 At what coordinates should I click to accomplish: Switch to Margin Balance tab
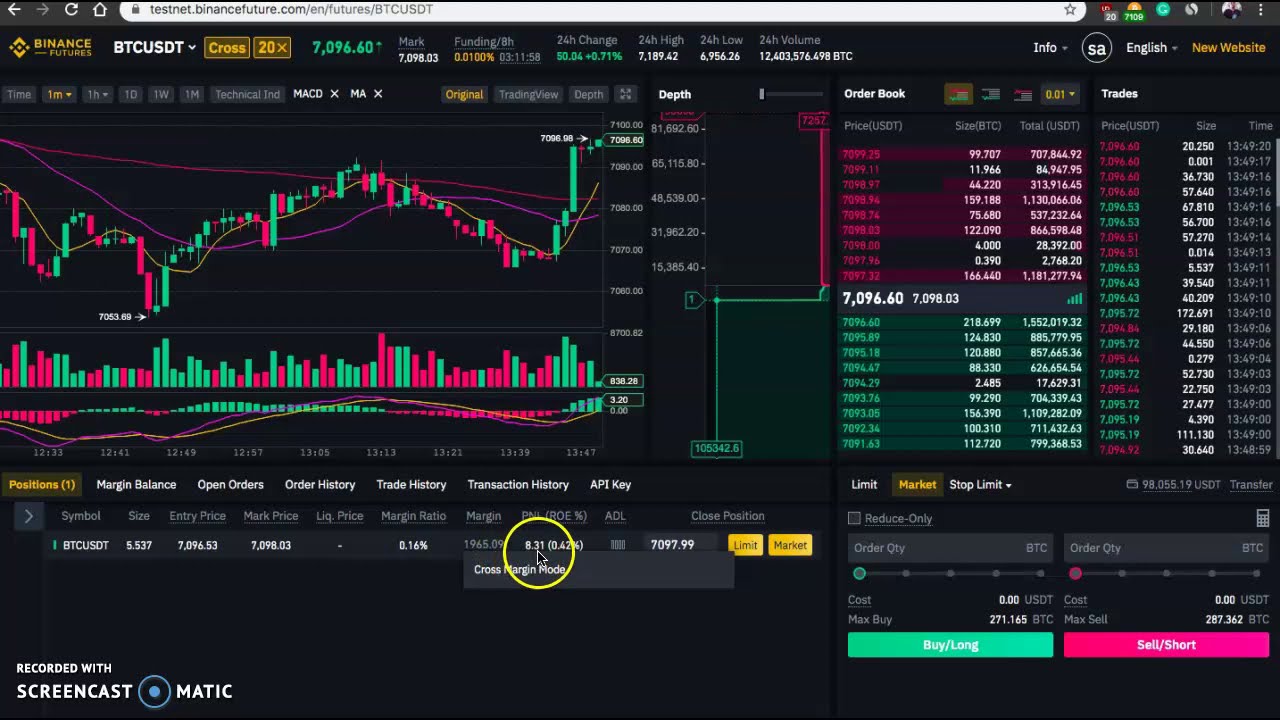tap(136, 484)
